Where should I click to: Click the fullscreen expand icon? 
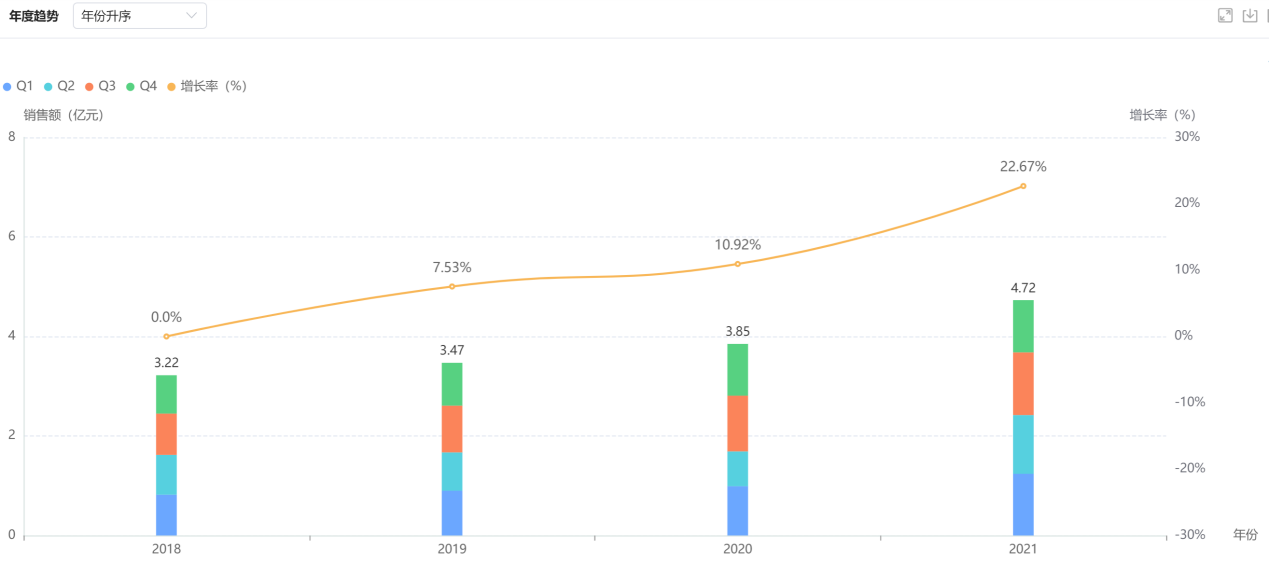[x=1225, y=15]
